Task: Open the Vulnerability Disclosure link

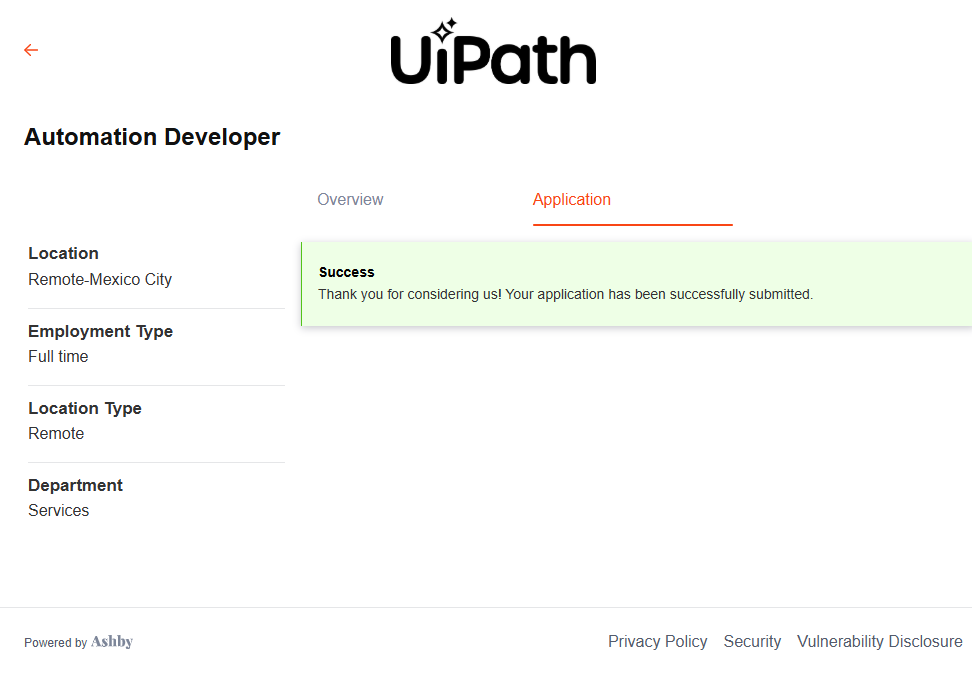Action: pos(879,642)
